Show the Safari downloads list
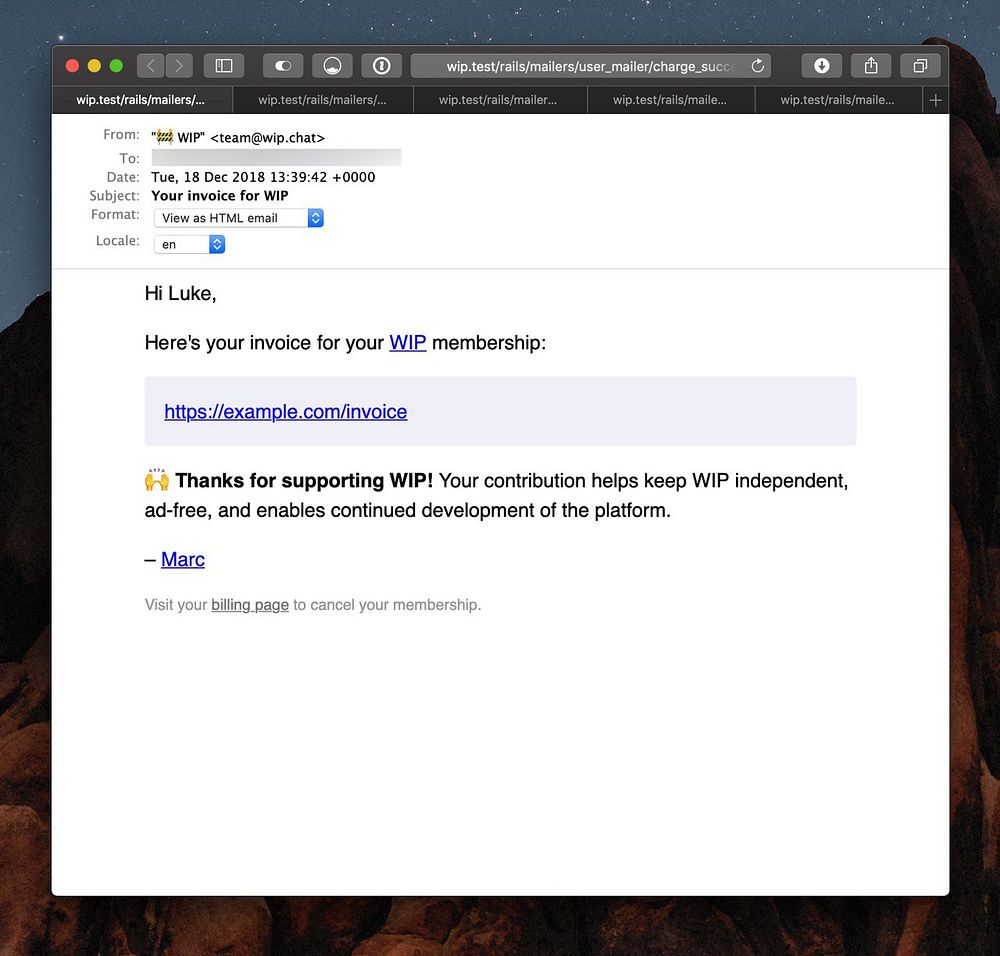The height and width of the screenshot is (956, 1000). click(821, 66)
